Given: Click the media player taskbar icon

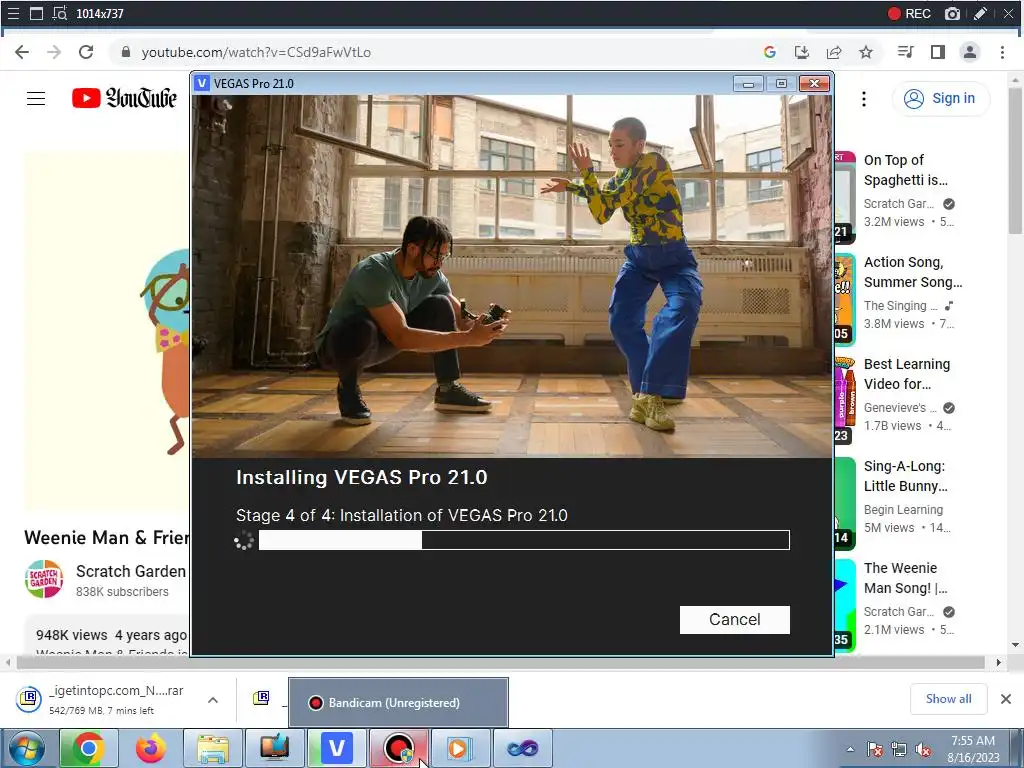Looking at the screenshot, I should 460,748.
